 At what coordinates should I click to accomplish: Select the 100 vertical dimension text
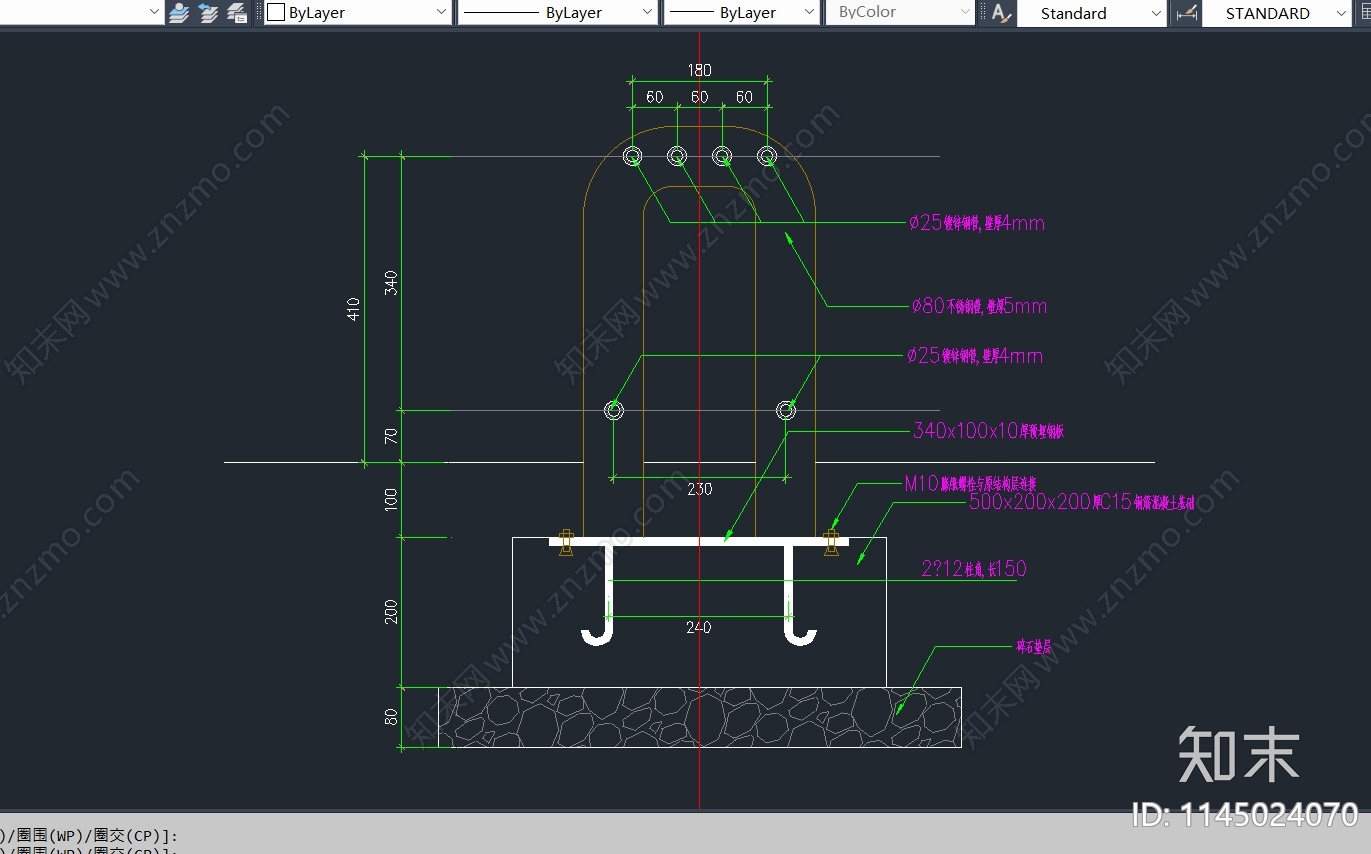pos(391,499)
